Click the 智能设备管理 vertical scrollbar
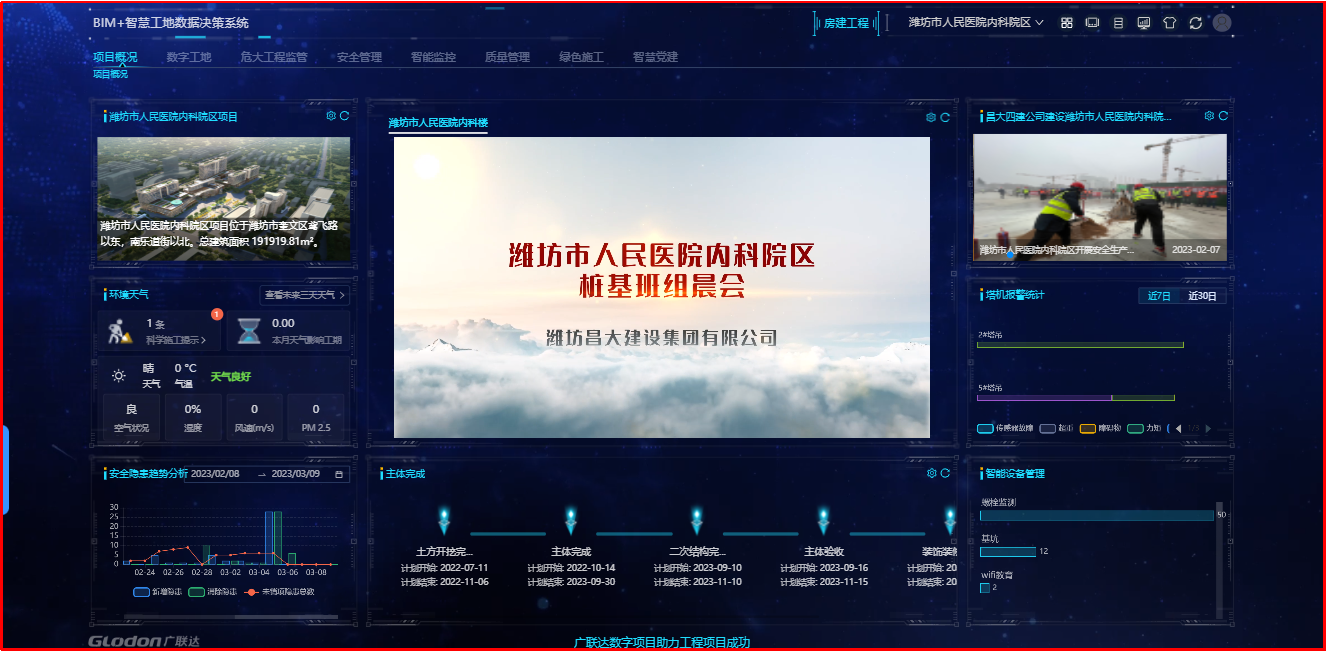This screenshot has width=1327, height=652. [1219, 560]
